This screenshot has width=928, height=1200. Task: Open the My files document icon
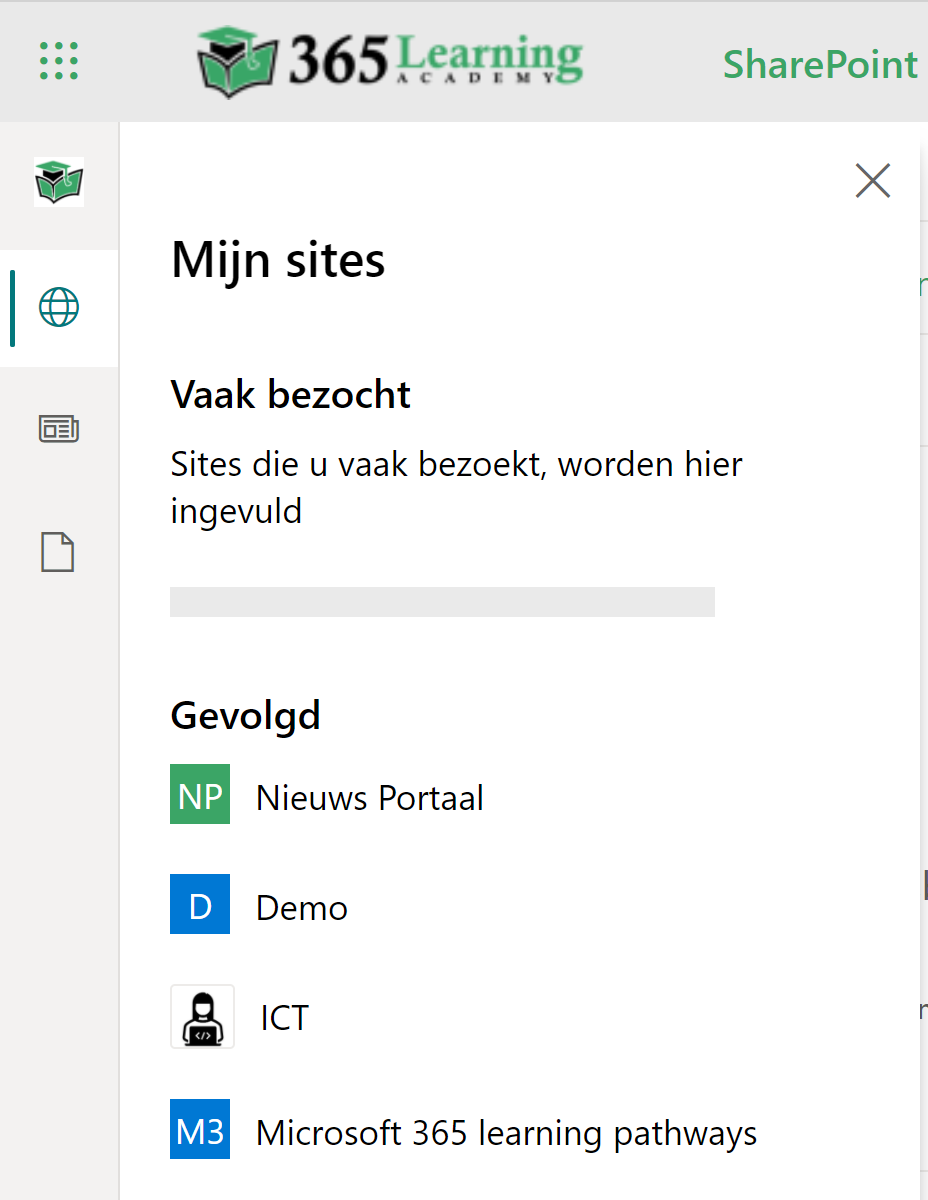58,552
